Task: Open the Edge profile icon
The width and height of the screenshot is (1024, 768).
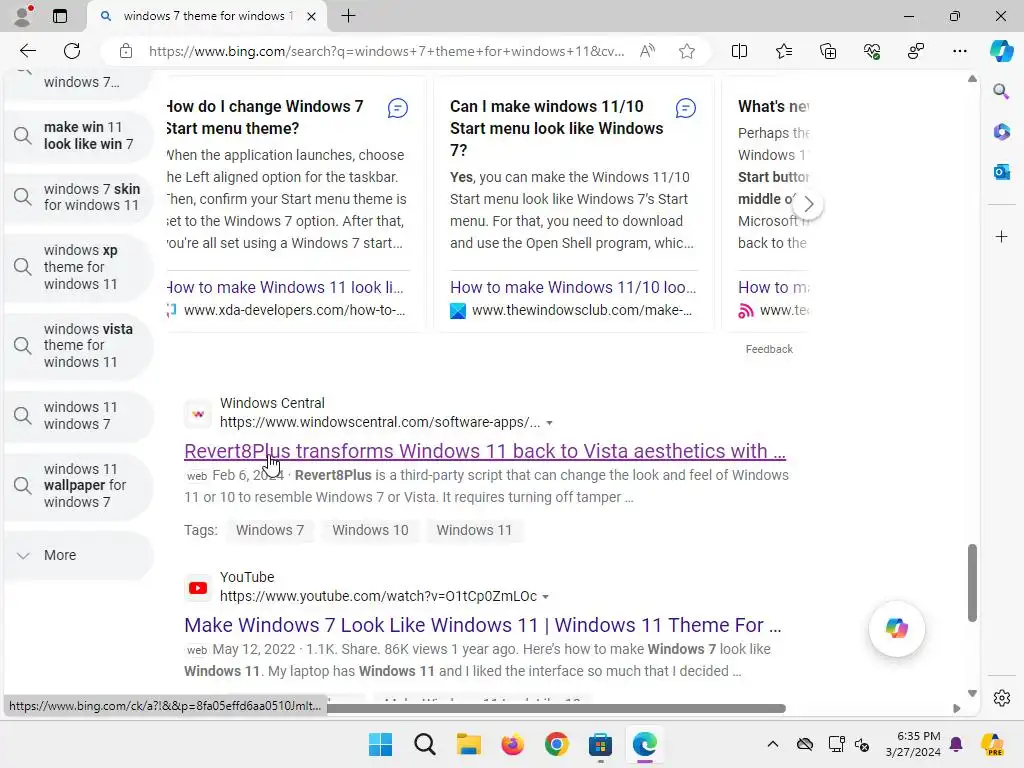Action: tap(24, 16)
